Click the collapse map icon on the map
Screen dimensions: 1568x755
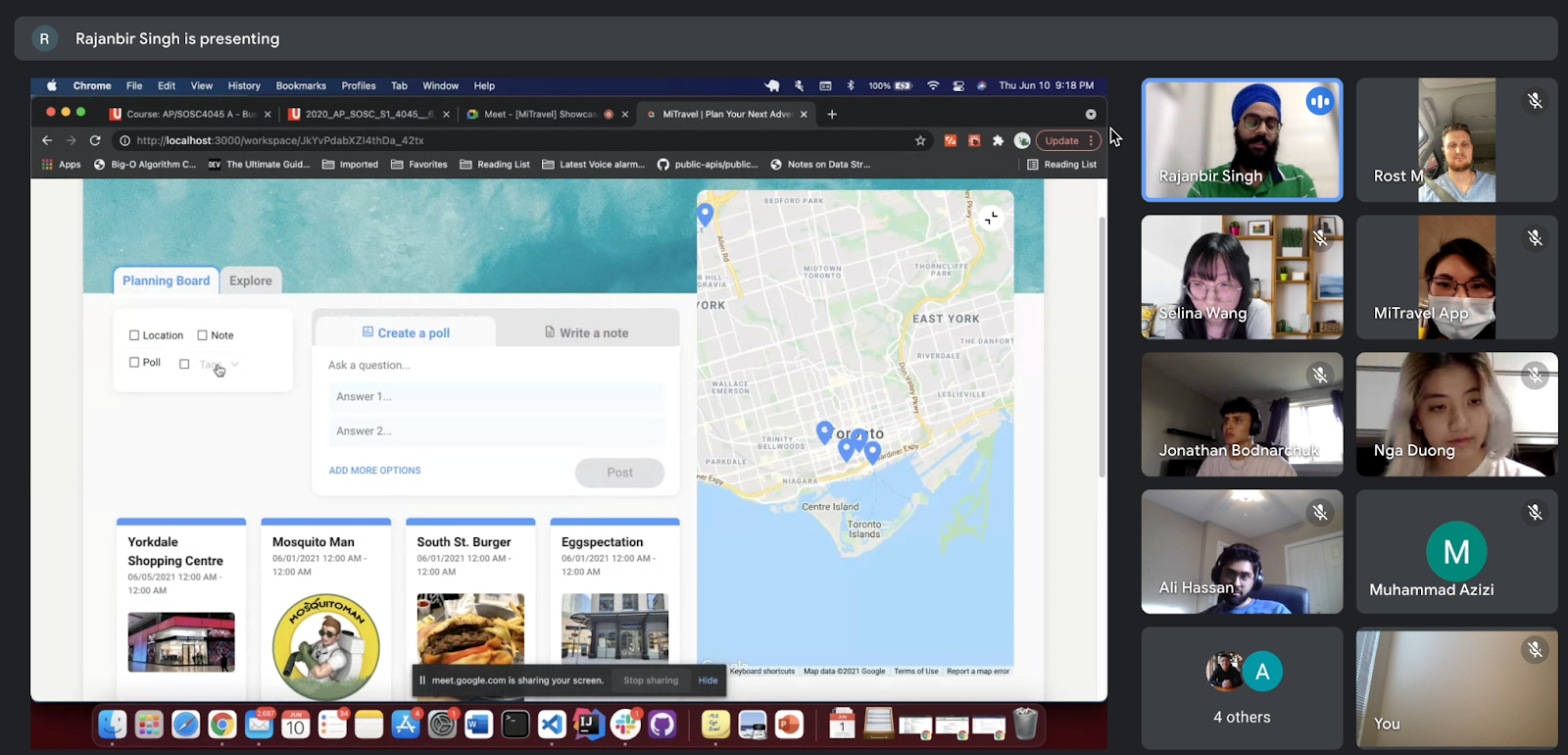[991, 218]
